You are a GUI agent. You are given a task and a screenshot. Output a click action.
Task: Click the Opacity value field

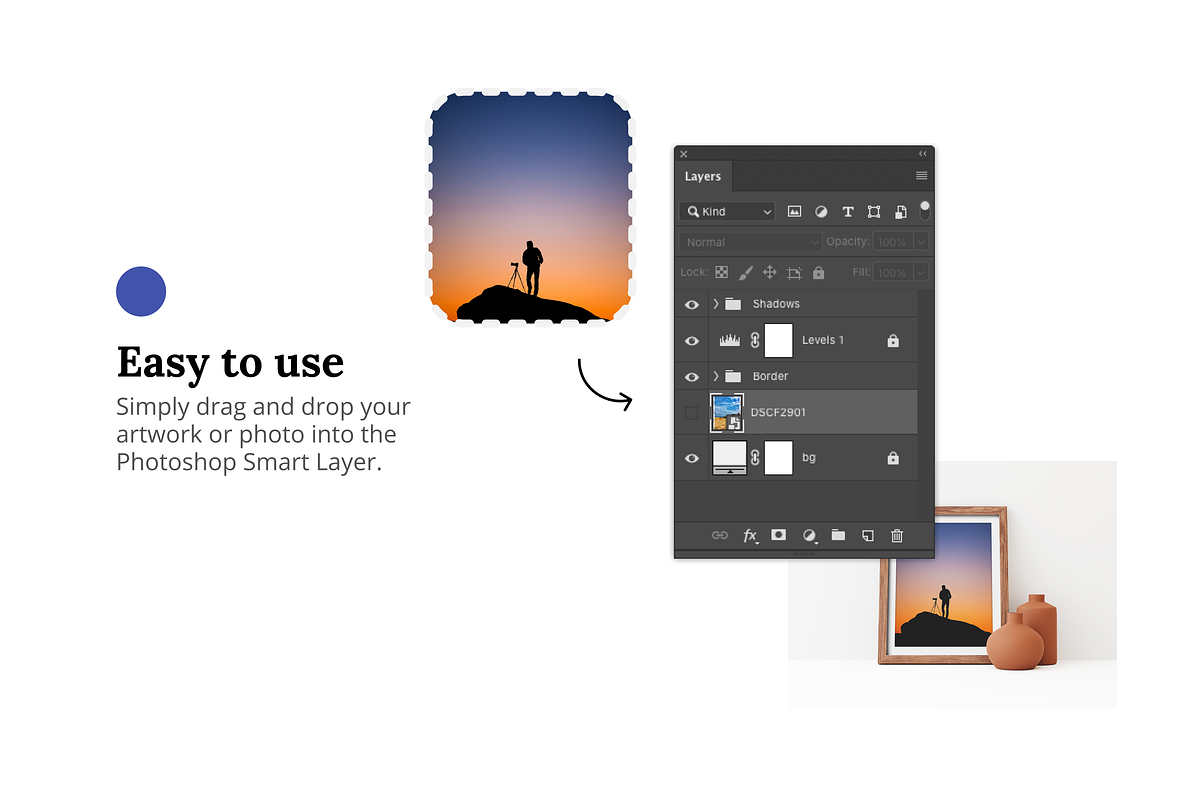(x=892, y=242)
